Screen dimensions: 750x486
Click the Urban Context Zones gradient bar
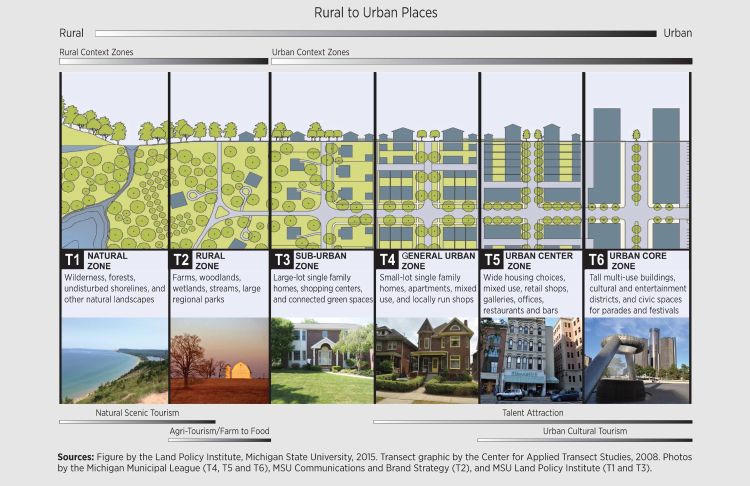(480, 61)
